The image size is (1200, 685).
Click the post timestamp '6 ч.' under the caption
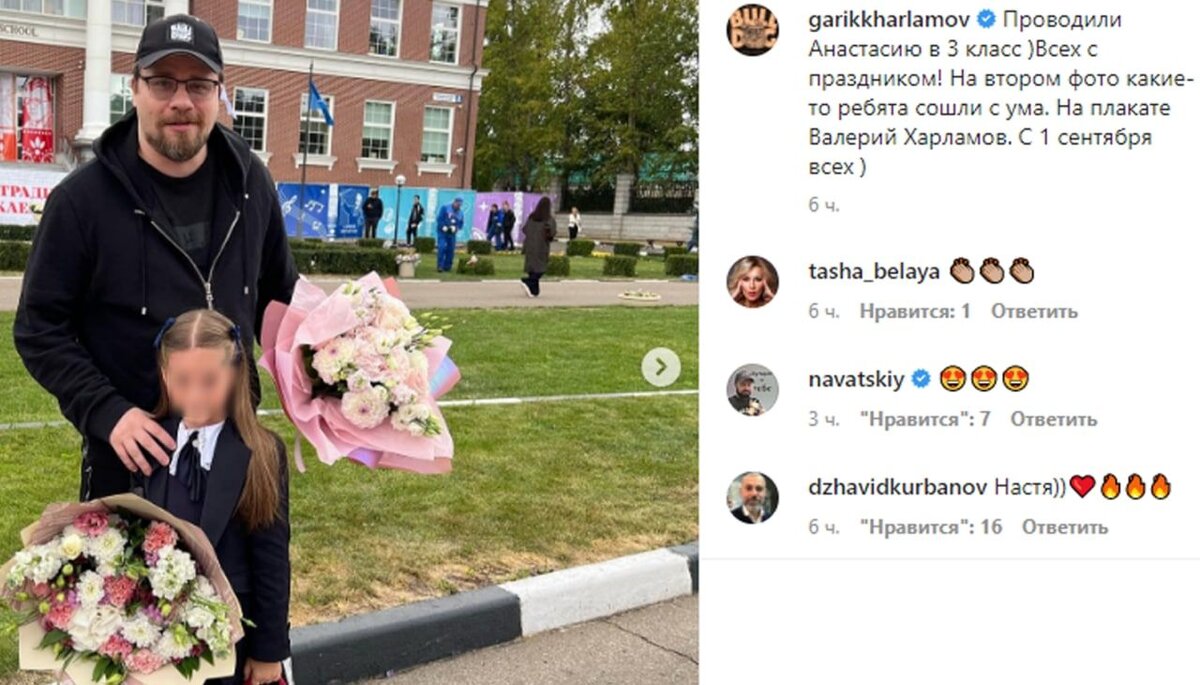pos(824,204)
